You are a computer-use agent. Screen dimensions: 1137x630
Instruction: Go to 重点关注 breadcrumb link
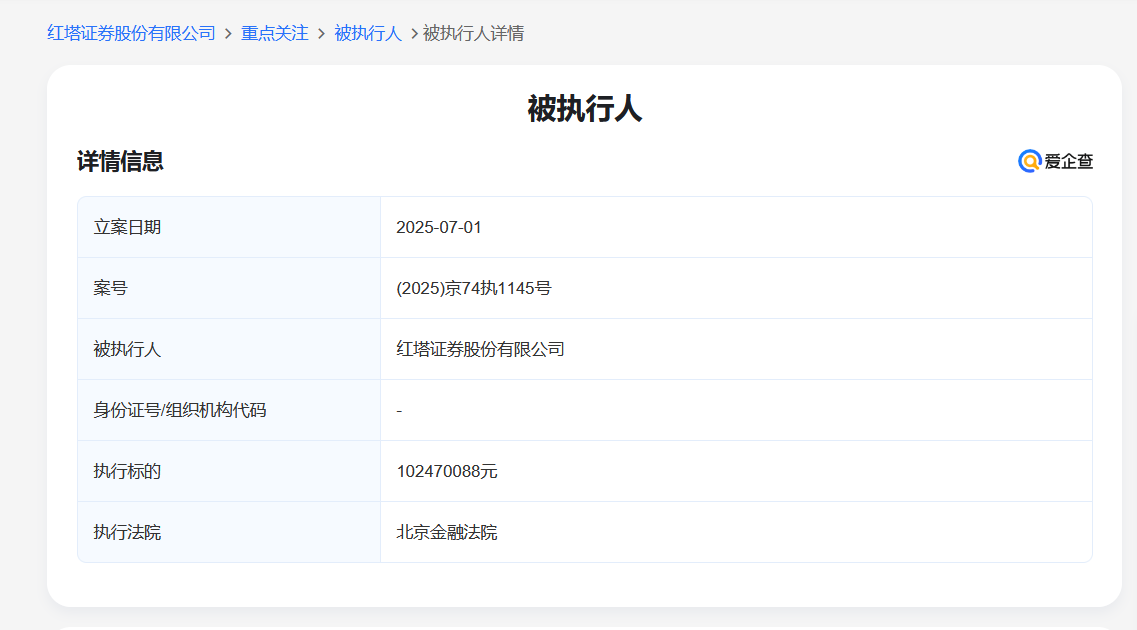click(275, 33)
